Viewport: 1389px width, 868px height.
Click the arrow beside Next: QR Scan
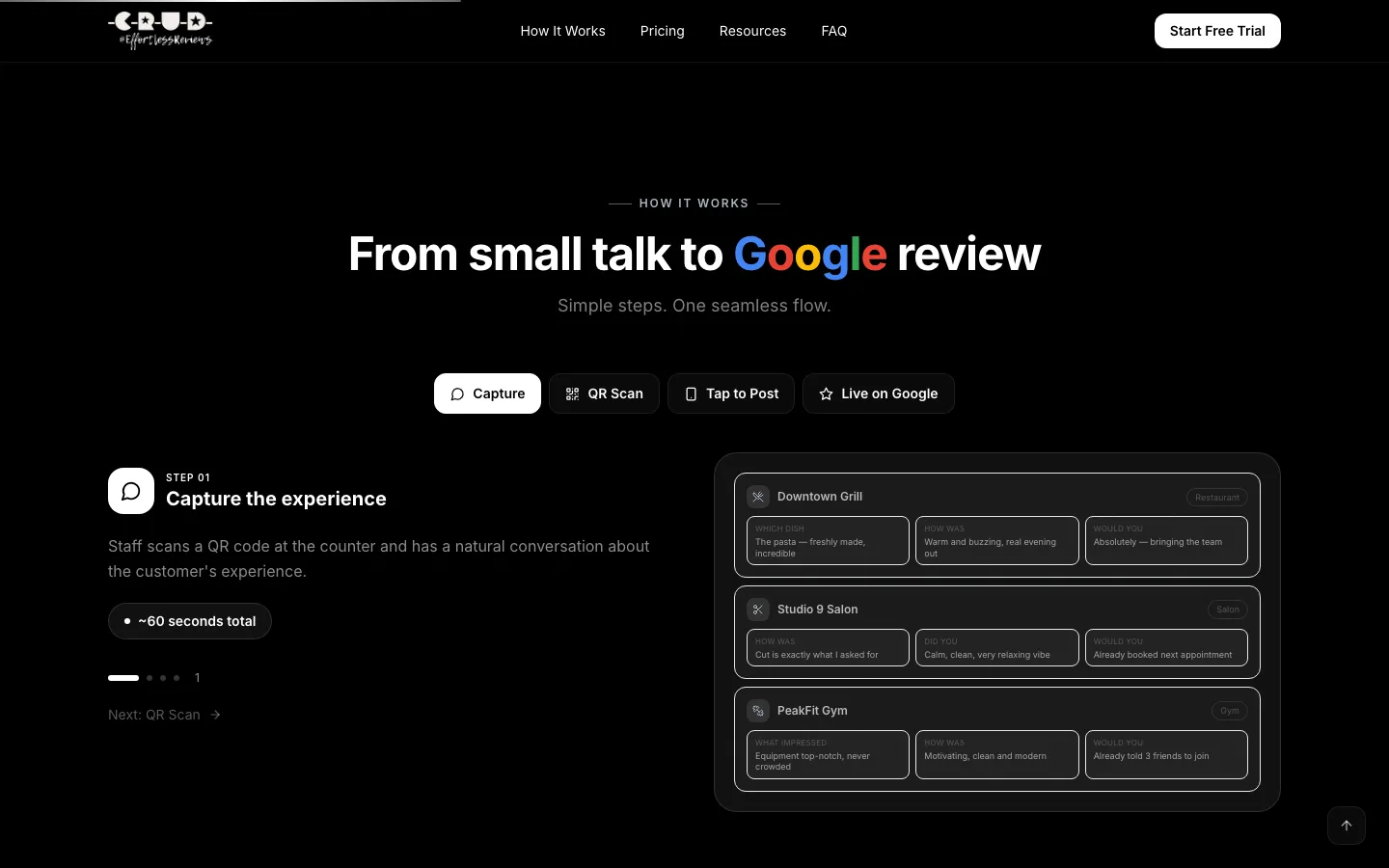tap(215, 715)
